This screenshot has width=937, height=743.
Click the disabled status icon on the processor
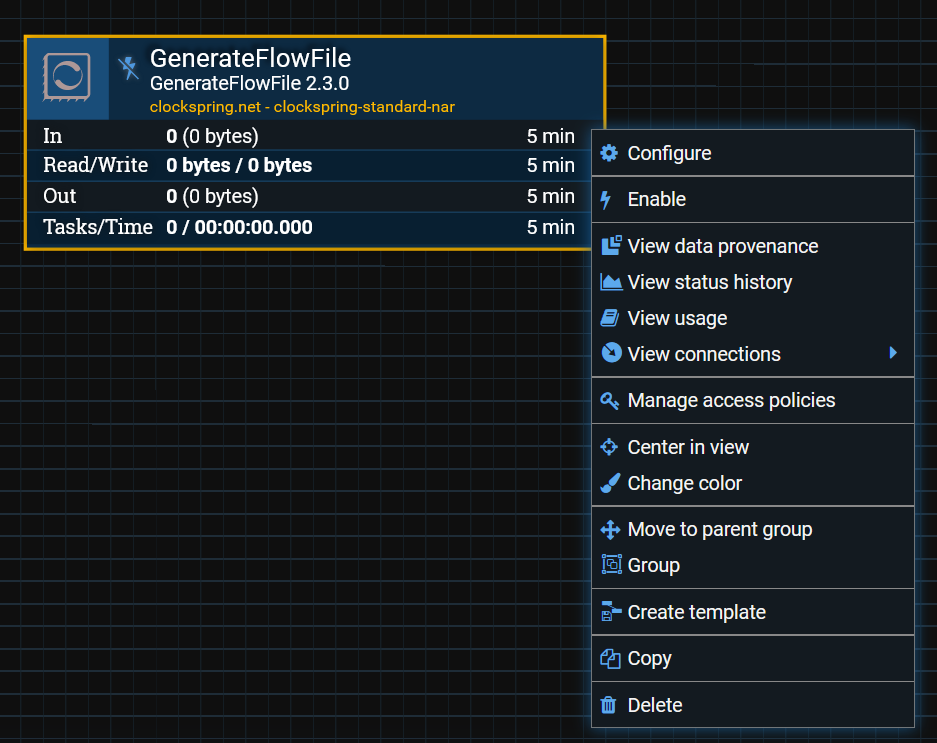tap(128, 68)
